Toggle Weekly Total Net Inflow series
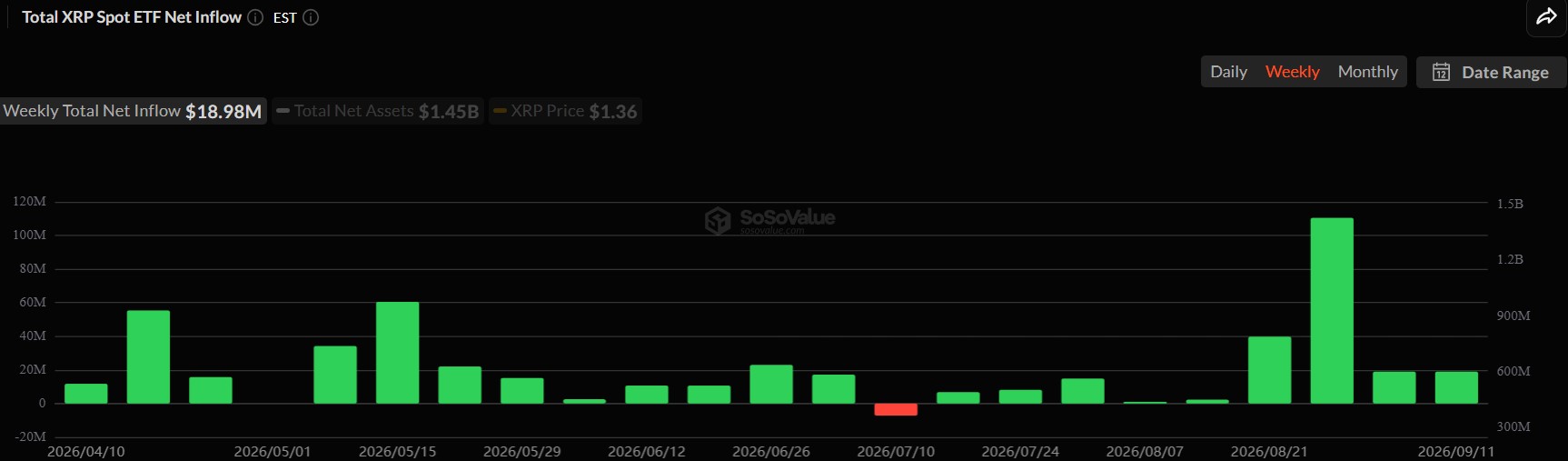This screenshot has height=461, width=1568. click(133, 111)
